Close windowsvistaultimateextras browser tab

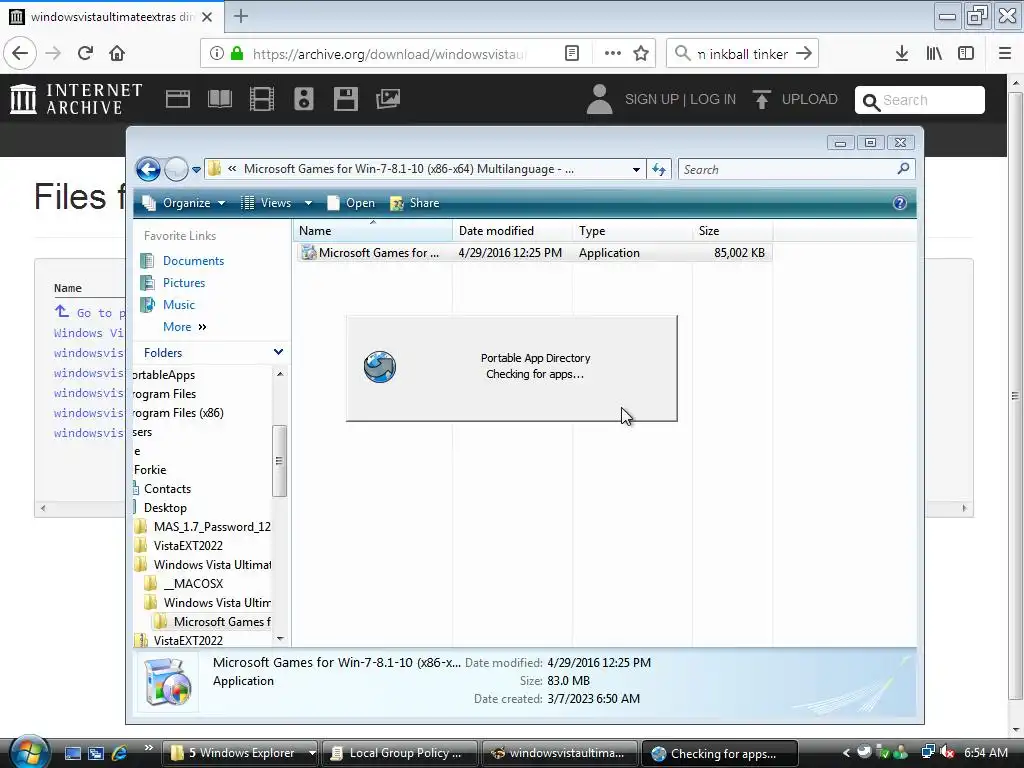207,17
